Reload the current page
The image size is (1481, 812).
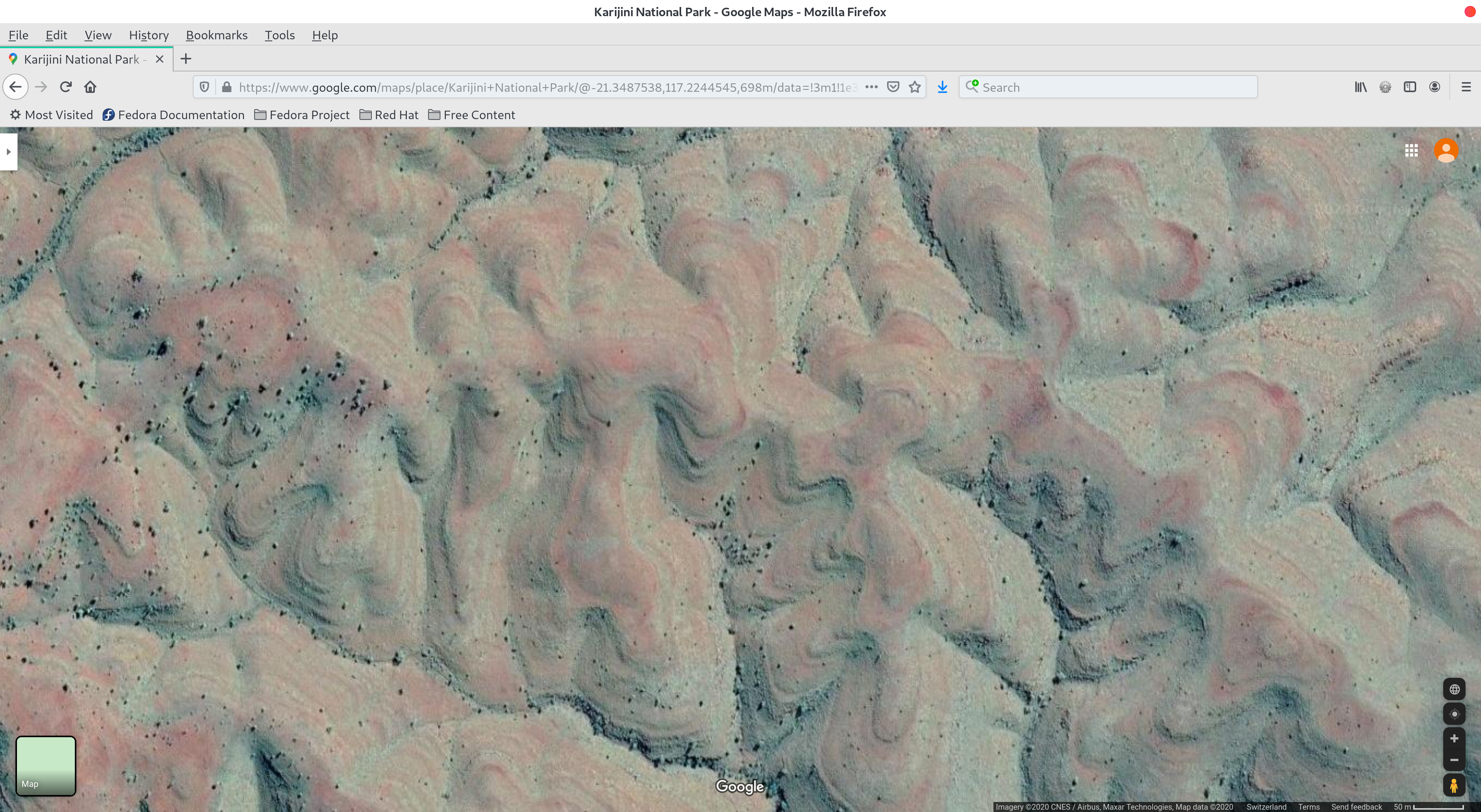(66, 88)
